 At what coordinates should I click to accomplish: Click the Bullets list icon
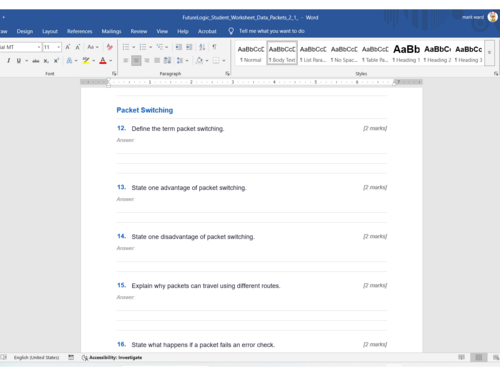(x=126, y=47)
